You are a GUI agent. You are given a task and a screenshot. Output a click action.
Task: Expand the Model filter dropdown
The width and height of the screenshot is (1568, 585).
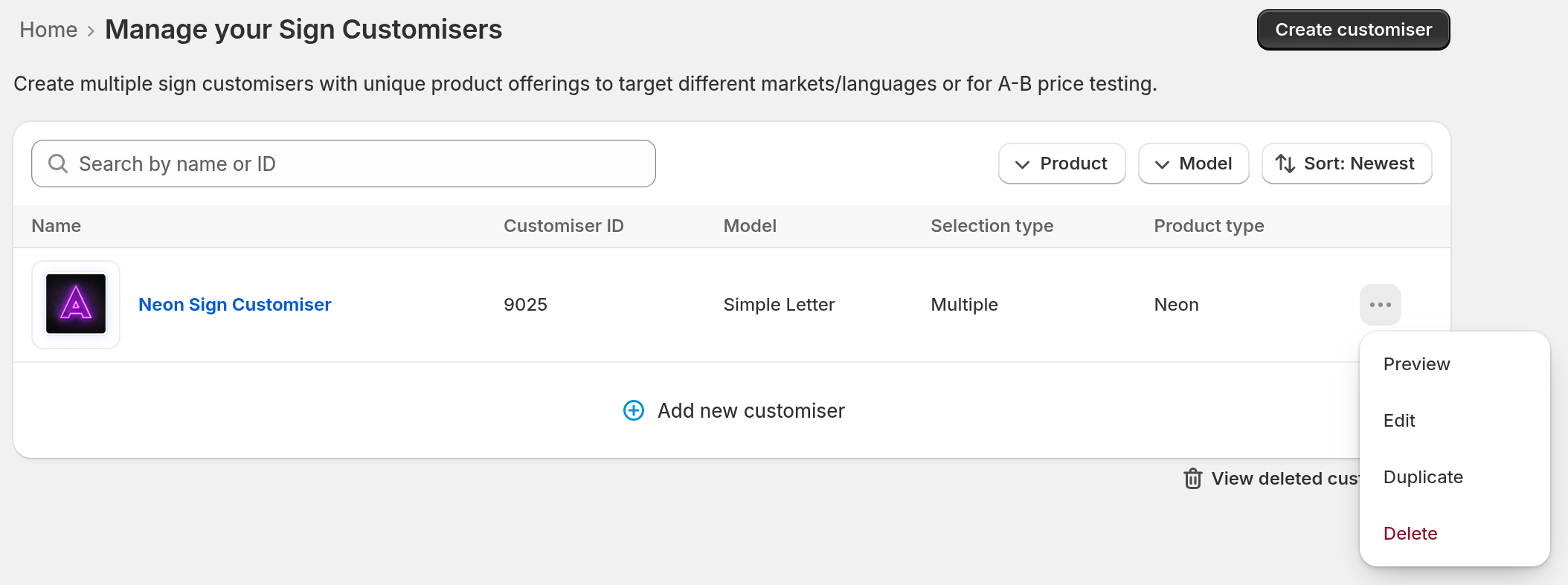(x=1193, y=164)
